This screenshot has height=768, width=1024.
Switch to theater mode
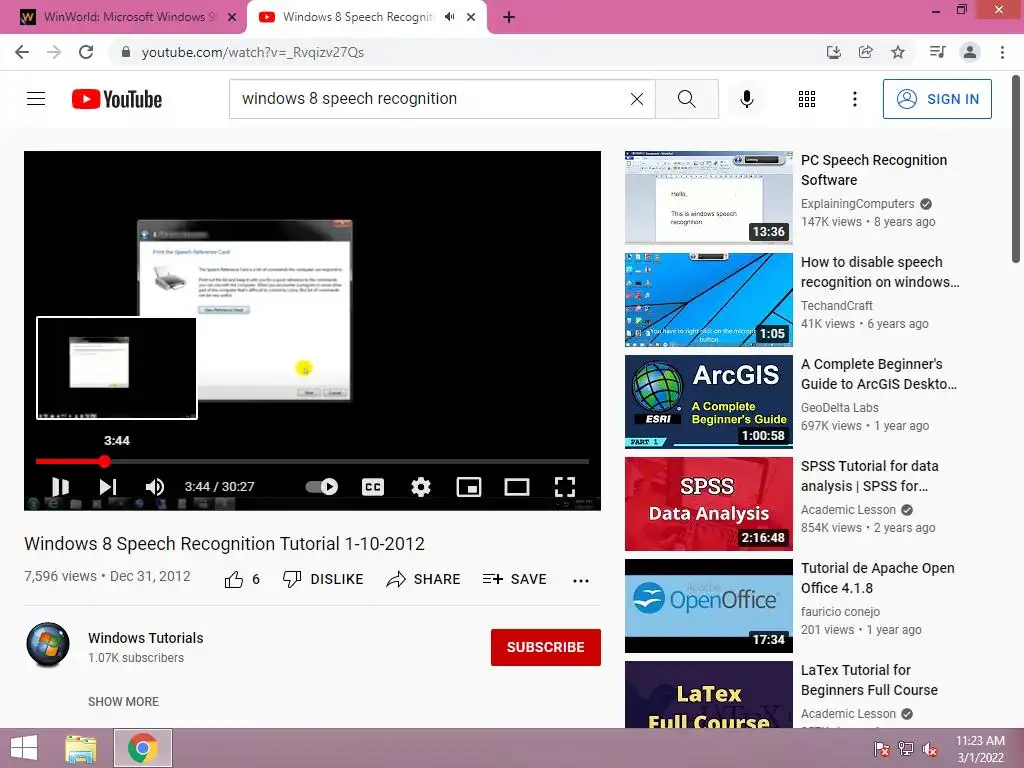(x=517, y=487)
